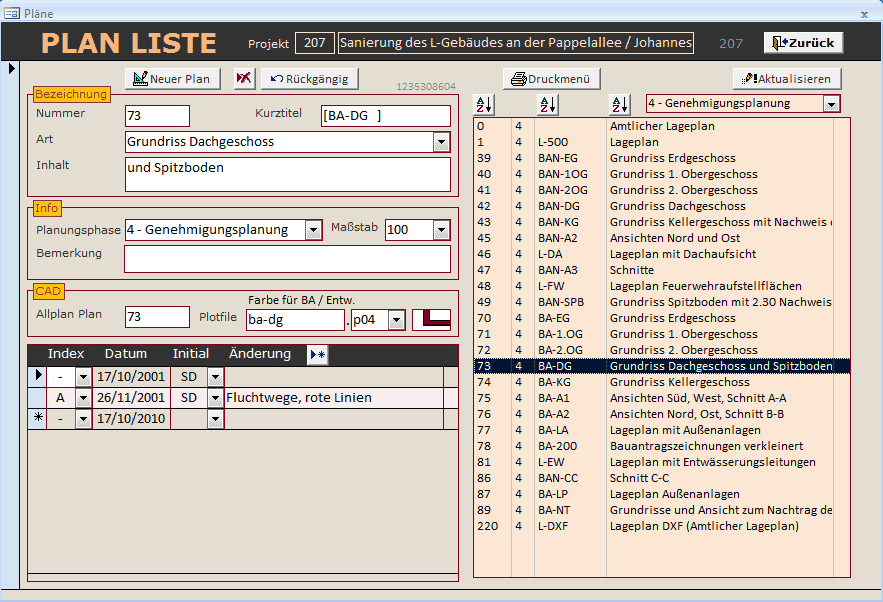Go back using the Zurück button
The height and width of the screenshot is (602, 883).
(803, 43)
